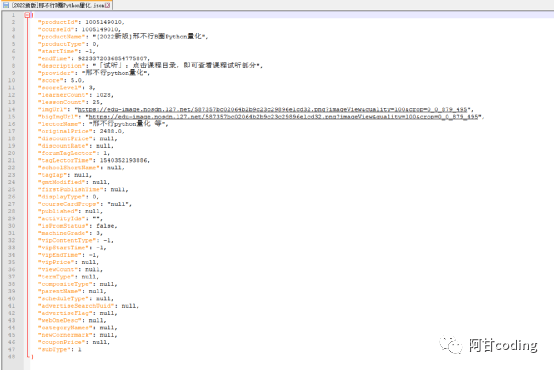Click the productId value 1005149010
The width and height of the screenshot is (554, 370).
pyautogui.click(x=104, y=22)
